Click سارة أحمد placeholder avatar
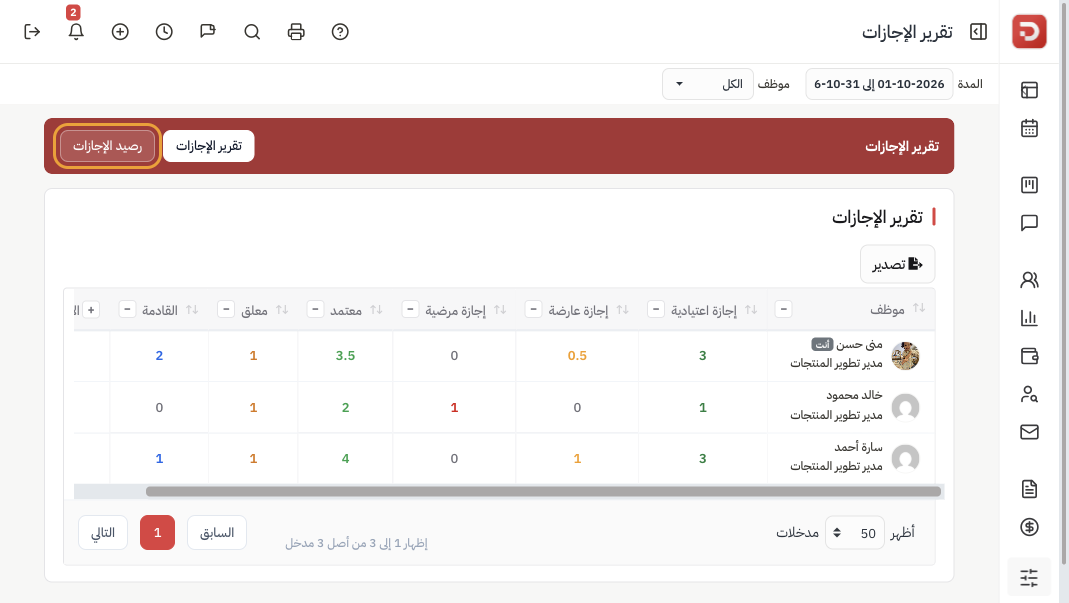 click(x=905, y=458)
